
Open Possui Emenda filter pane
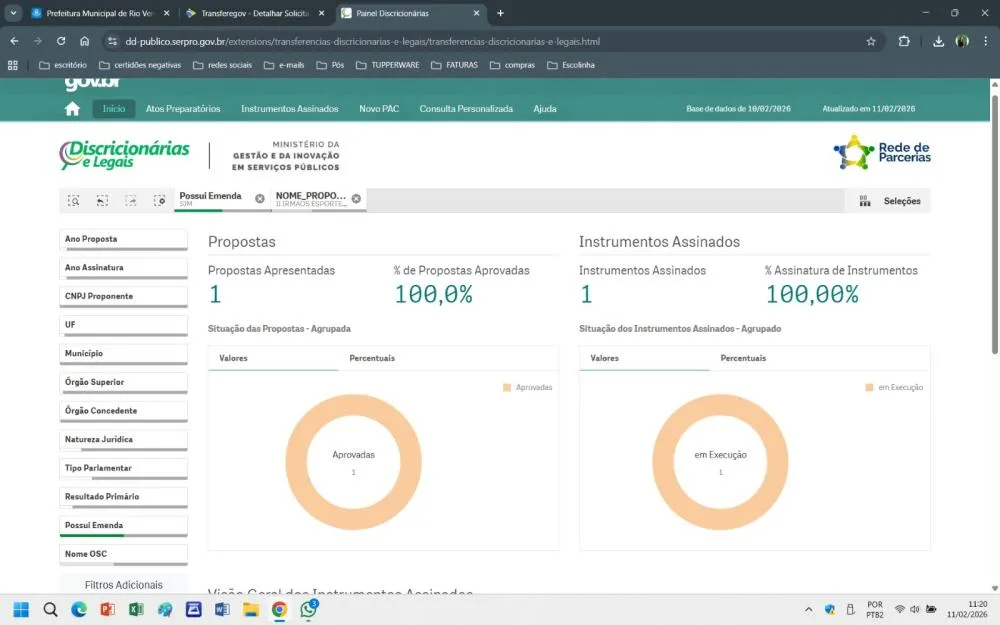(123, 526)
